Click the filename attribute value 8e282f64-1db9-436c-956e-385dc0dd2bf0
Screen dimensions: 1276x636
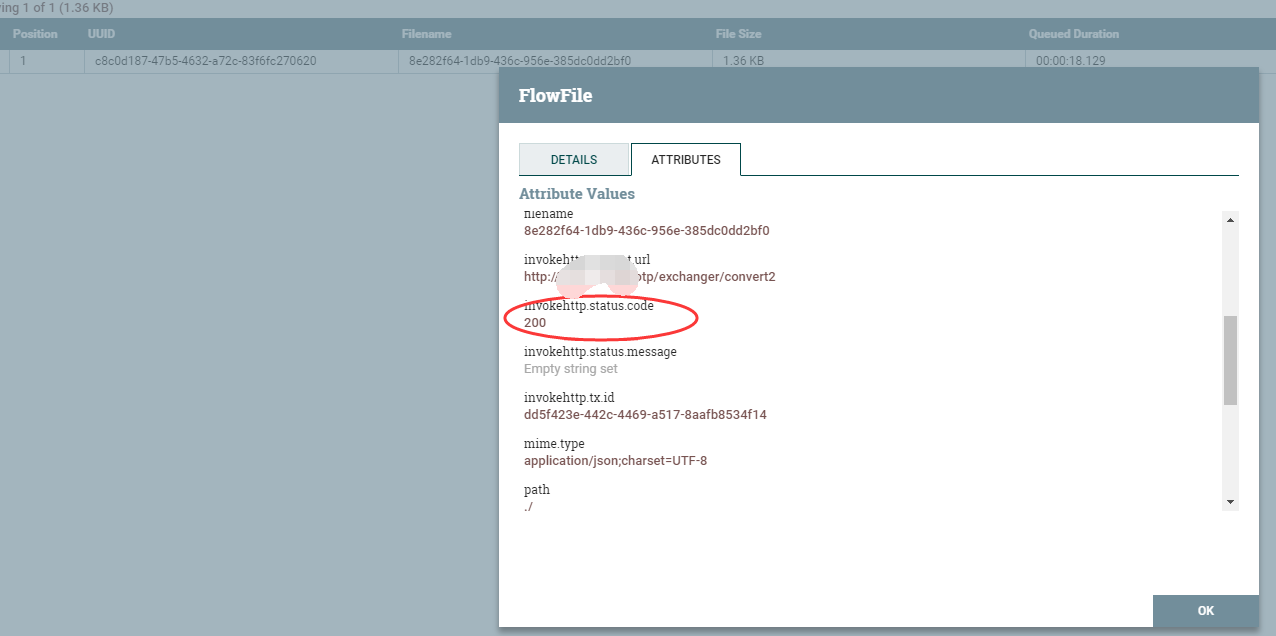tap(646, 230)
